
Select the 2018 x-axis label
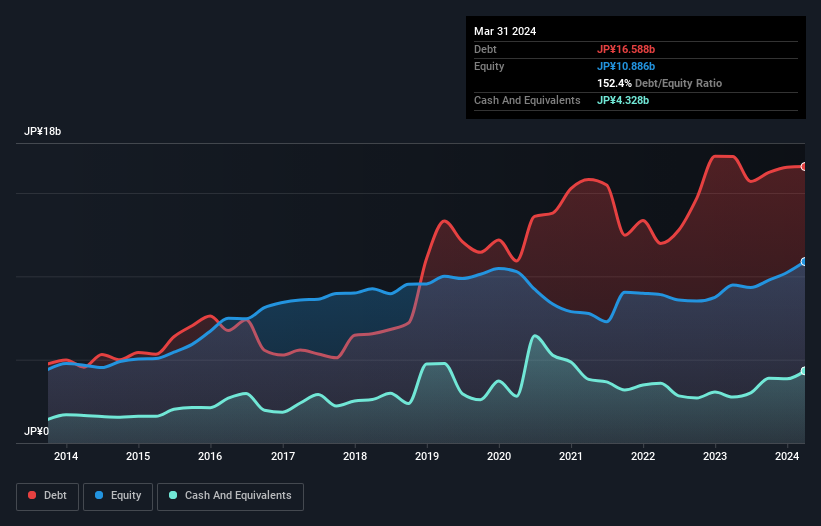[355, 456]
